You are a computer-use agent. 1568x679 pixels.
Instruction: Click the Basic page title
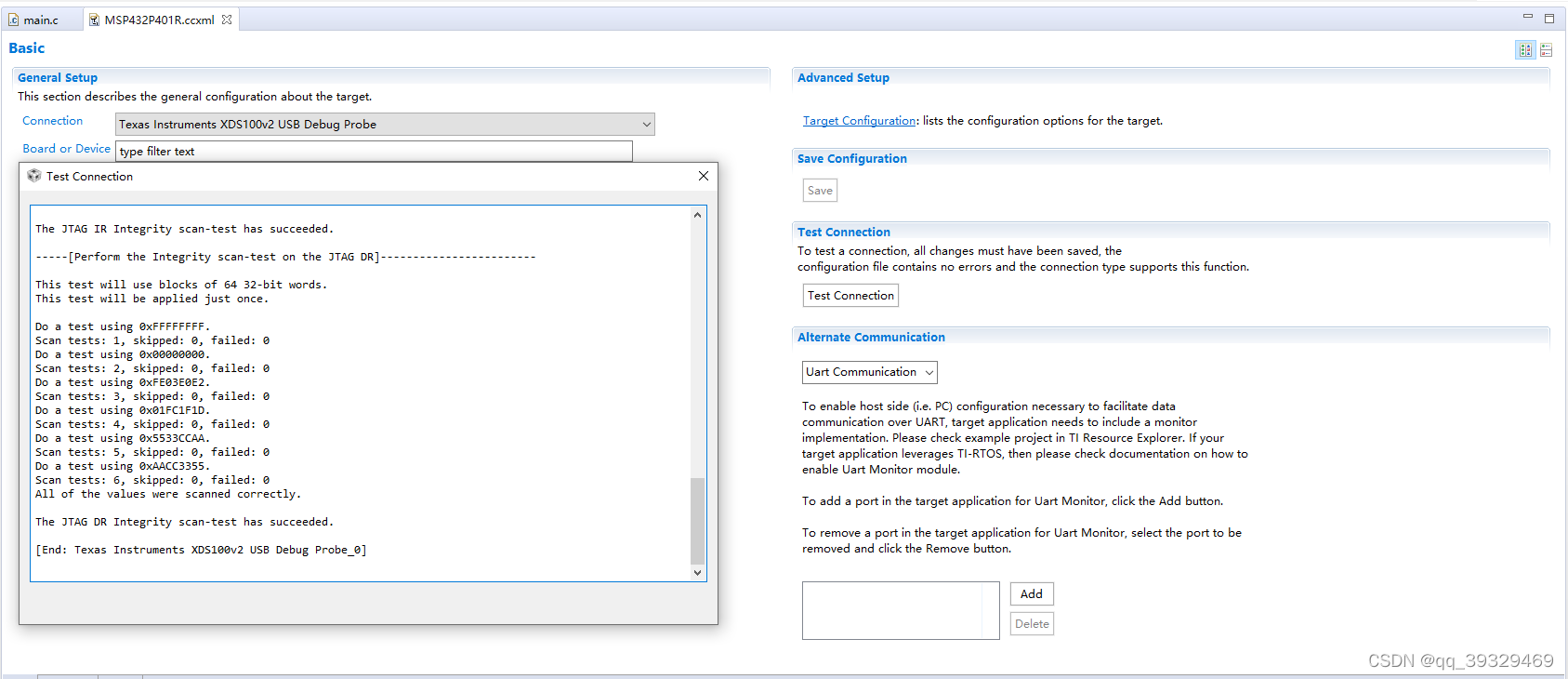(27, 48)
